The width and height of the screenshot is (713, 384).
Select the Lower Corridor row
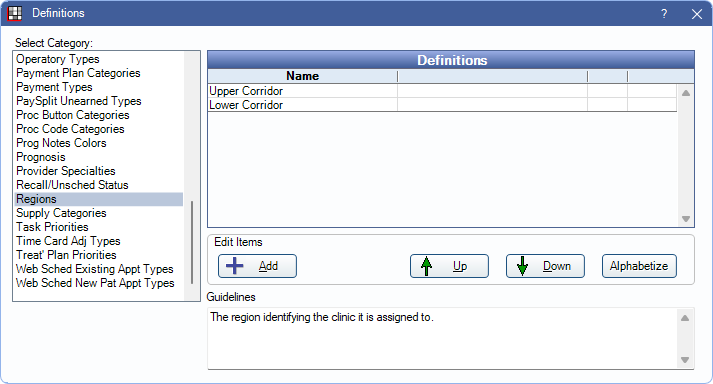[x=442, y=105]
